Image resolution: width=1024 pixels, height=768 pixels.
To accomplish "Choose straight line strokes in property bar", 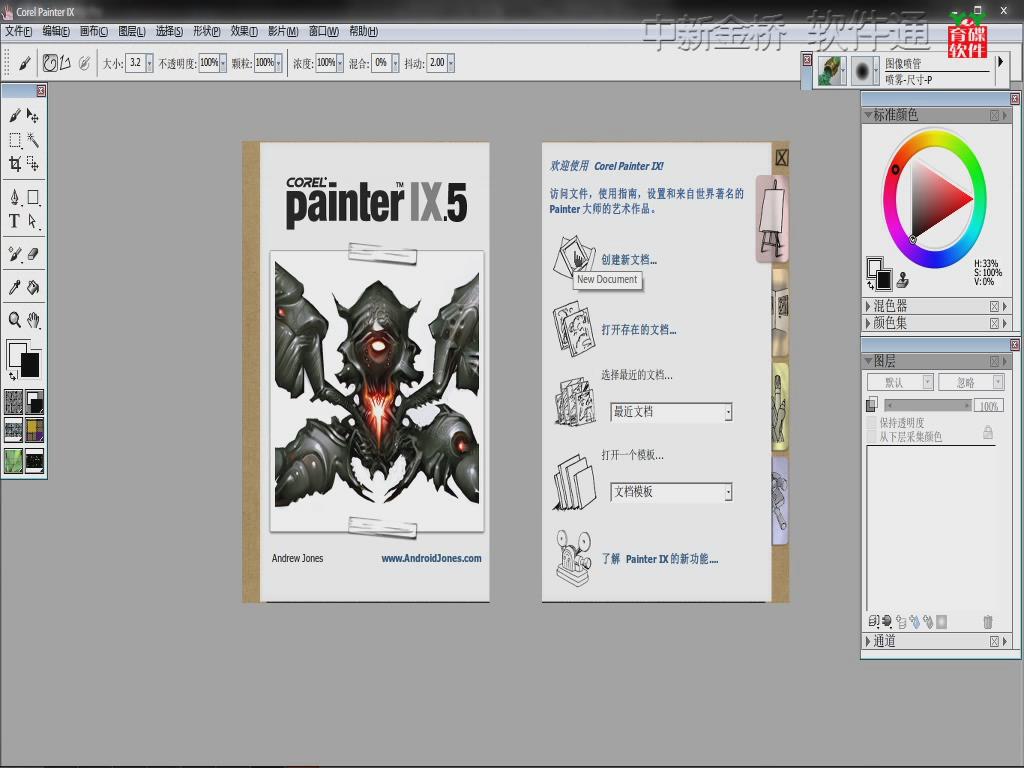I will click(65, 63).
